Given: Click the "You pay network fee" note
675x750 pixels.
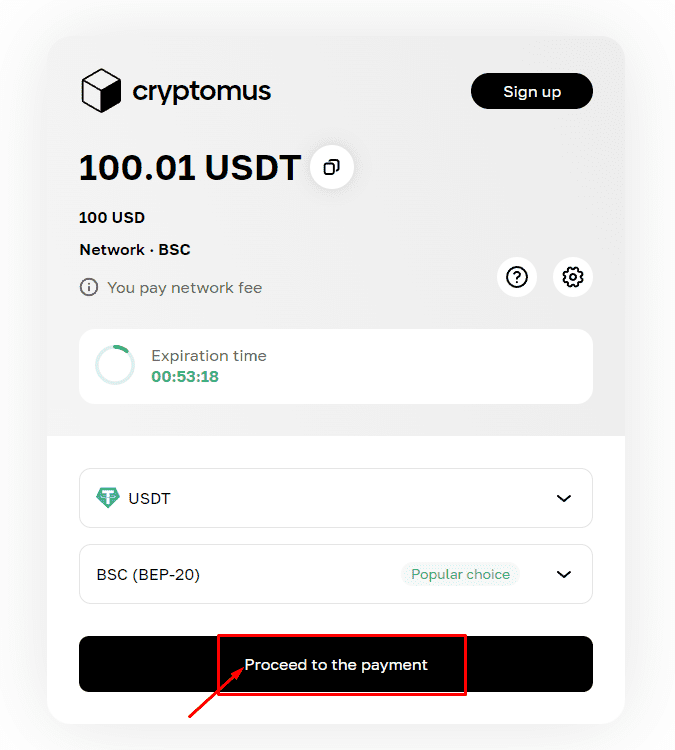Looking at the screenshot, I should (x=184, y=288).
